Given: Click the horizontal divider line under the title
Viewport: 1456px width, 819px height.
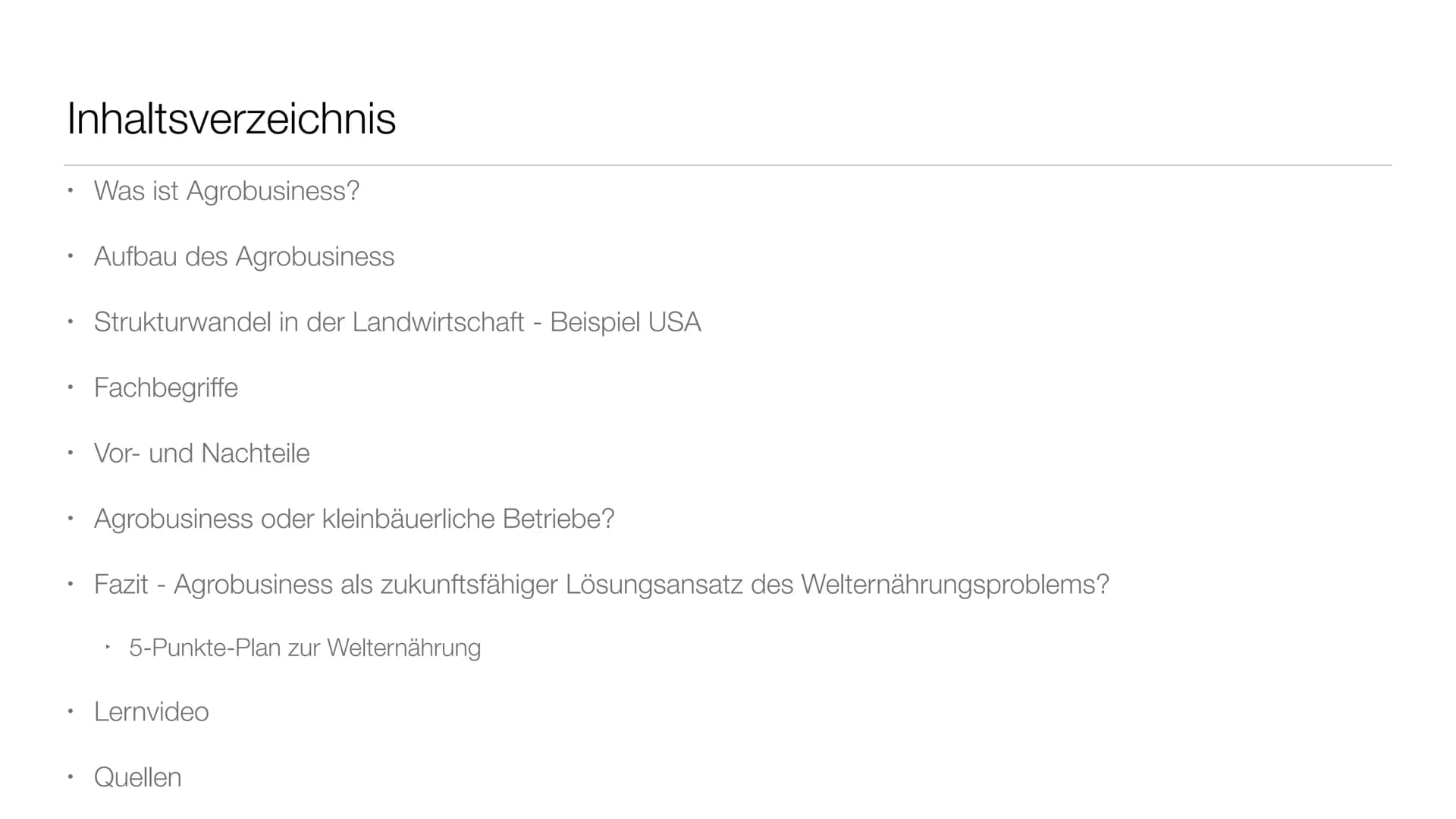Looking at the screenshot, I should click(x=728, y=165).
